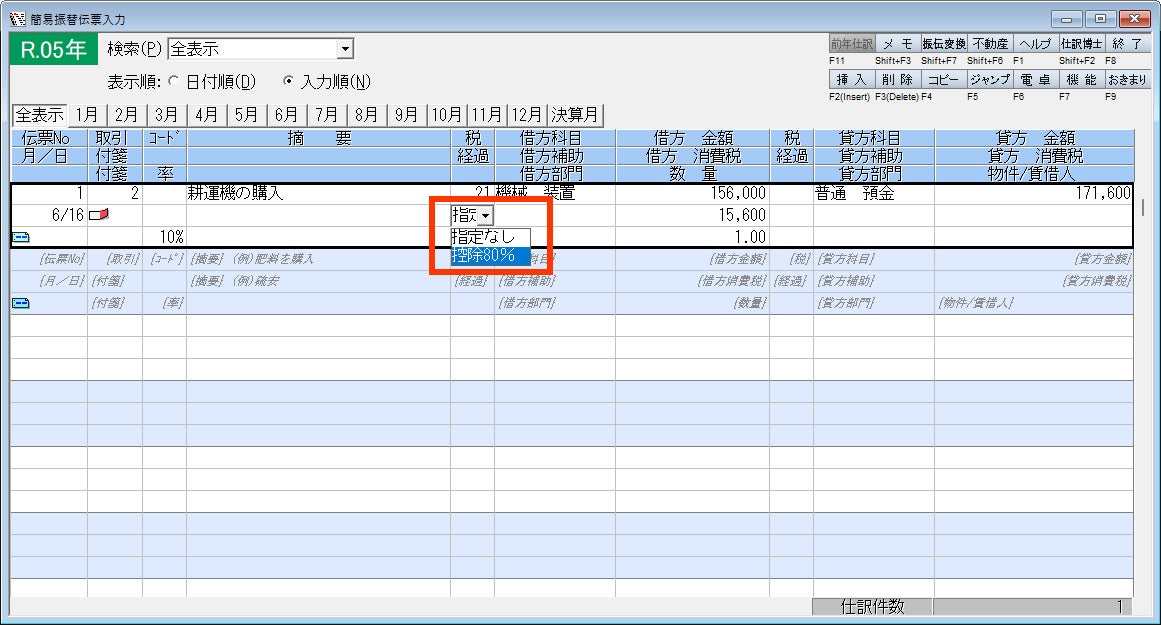Open the 8月 tab
This screenshot has width=1161, height=625.
tap(366, 115)
